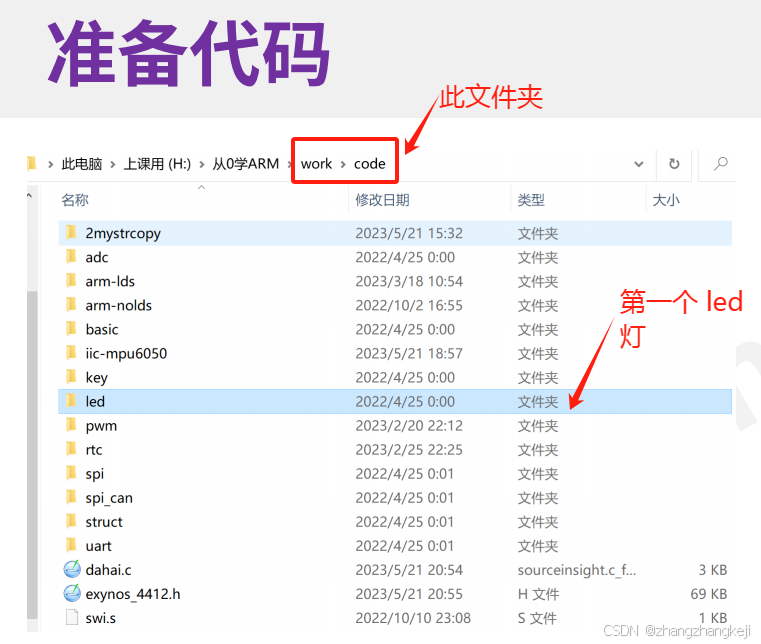Screen dimensions: 761x644
Task: Click type sourceinsight.c_f... of dahai.c
Action: pos(577,570)
